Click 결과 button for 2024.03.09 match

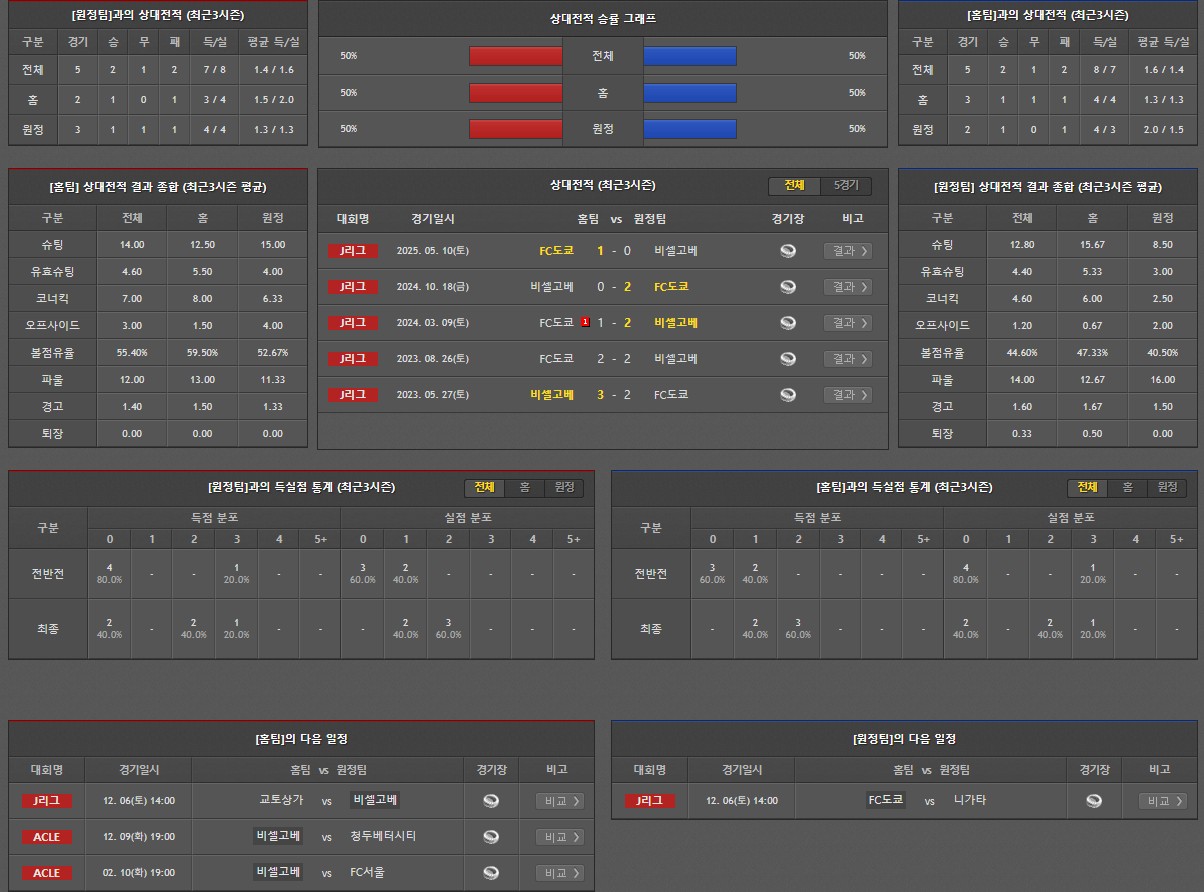click(x=847, y=323)
